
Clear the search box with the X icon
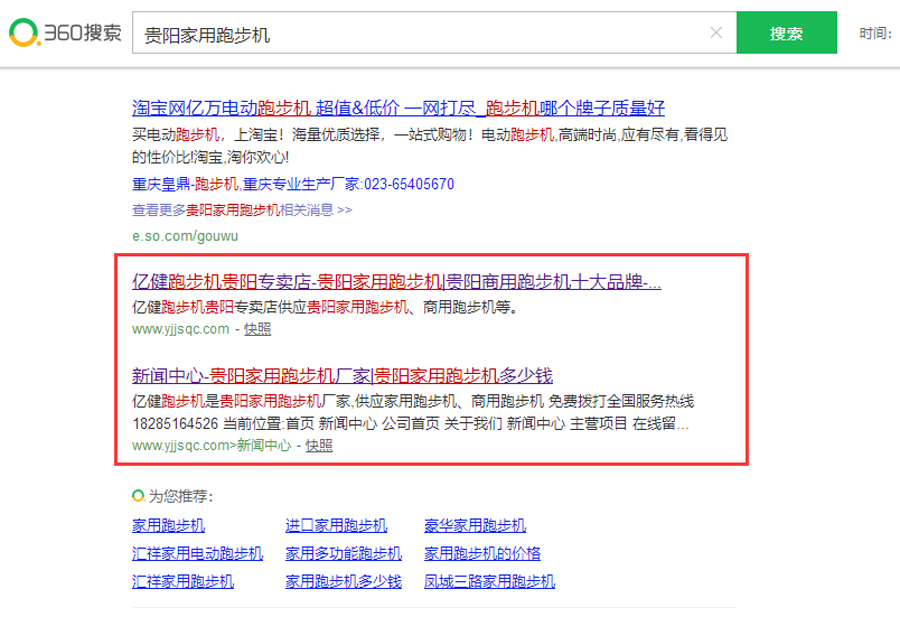[x=716, y=33]
